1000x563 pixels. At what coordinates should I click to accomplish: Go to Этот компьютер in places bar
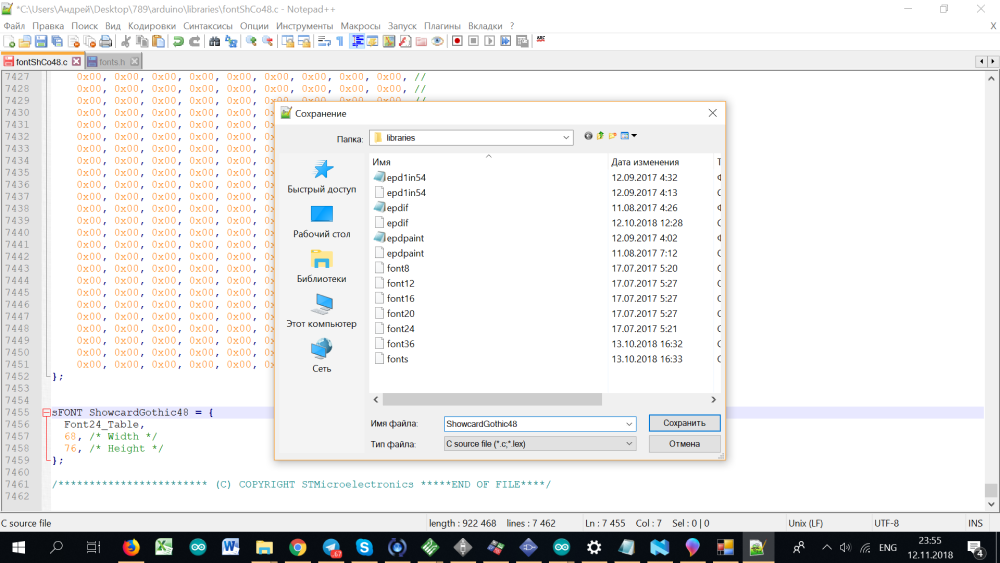click(321, 312)
